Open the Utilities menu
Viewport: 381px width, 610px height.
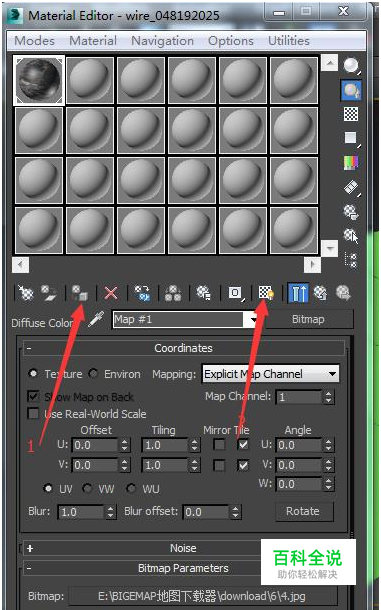(x=289, y=40)
